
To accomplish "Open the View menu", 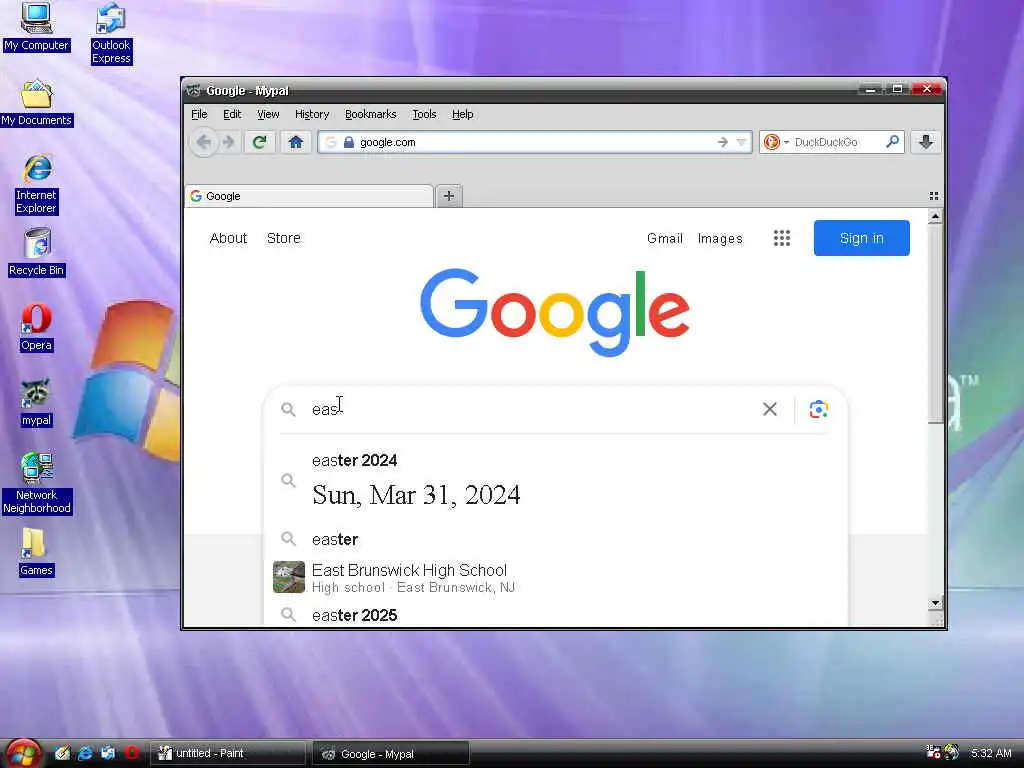I will pos(268,114).
